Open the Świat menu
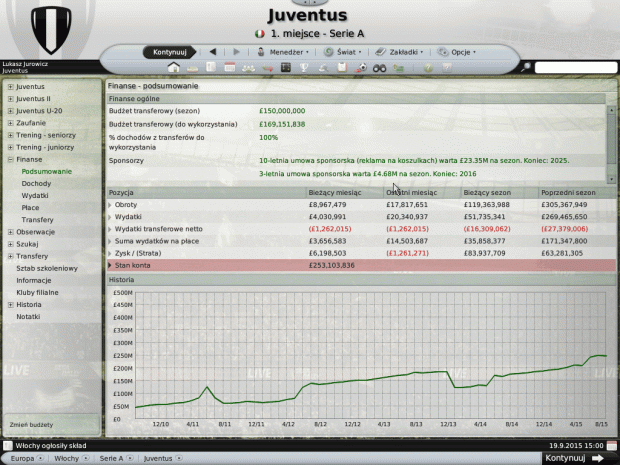620x465 pixels. tap(342, 52)
